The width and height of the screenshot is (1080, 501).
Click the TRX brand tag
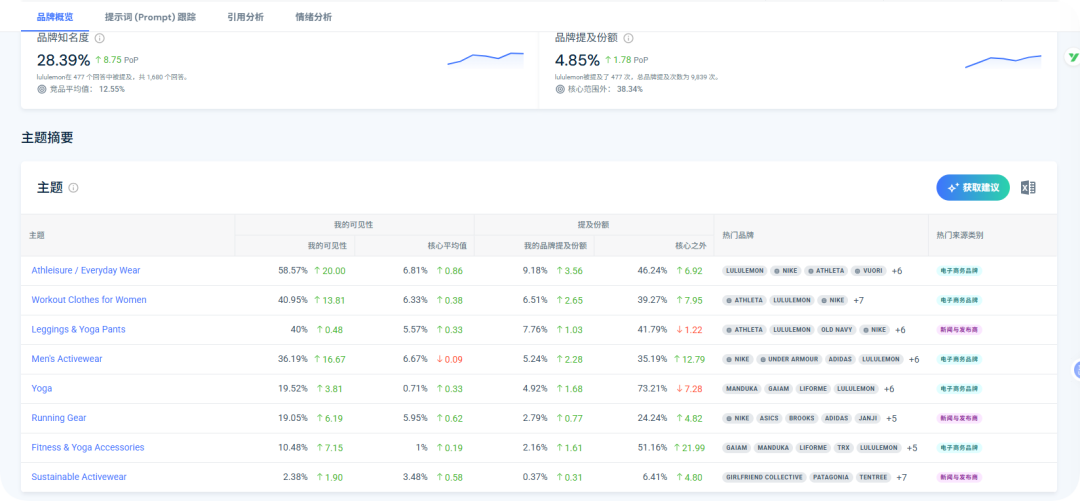(x=843, y=448)
